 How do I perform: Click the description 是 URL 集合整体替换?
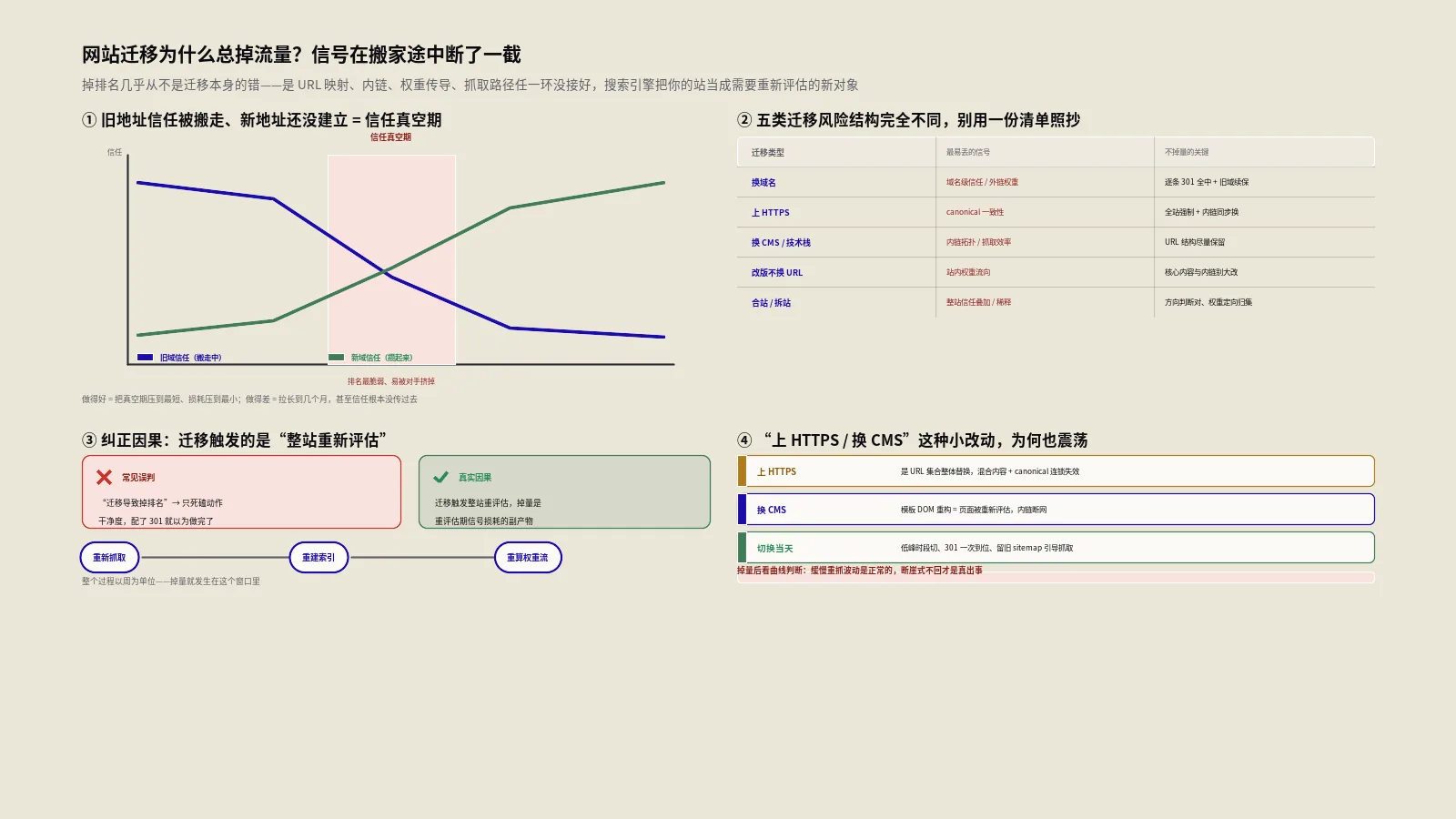click(990, 471)
